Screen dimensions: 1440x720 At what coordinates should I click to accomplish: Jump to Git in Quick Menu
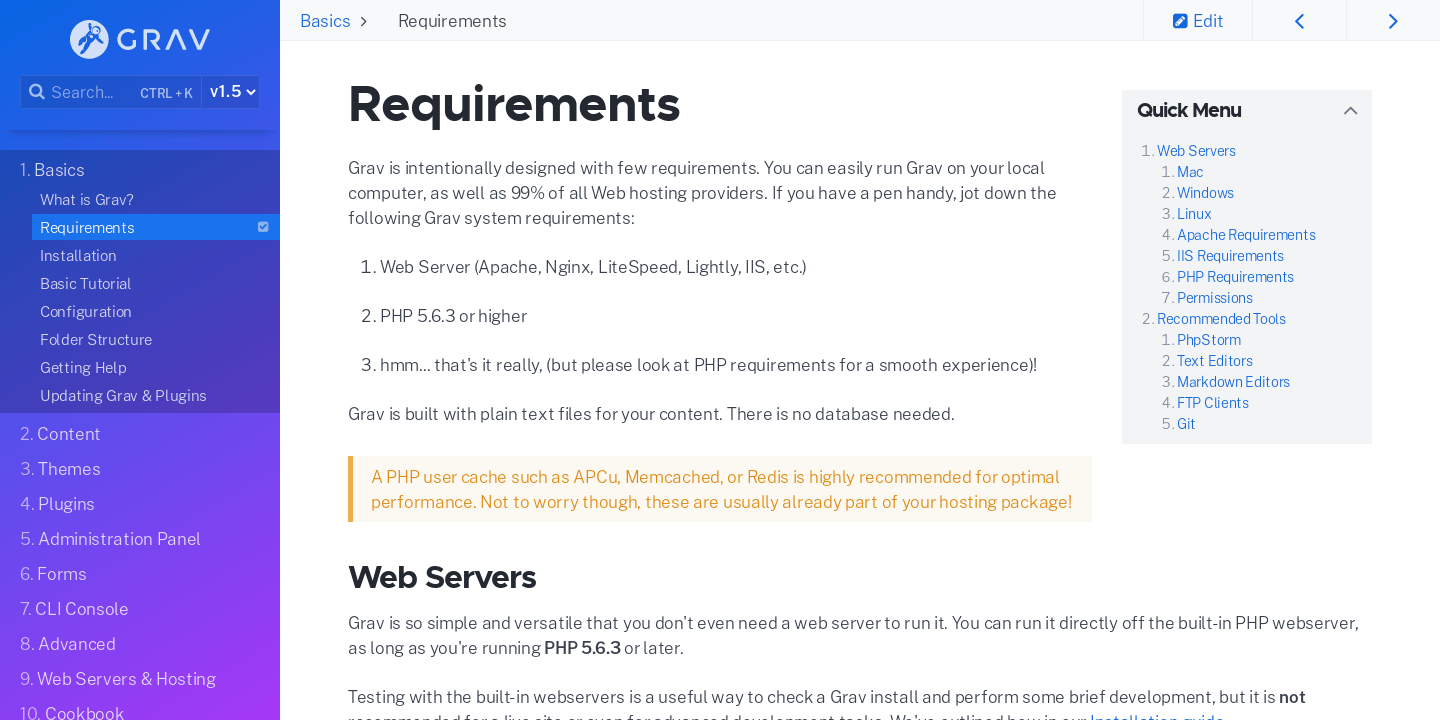tap(1186, 424)
